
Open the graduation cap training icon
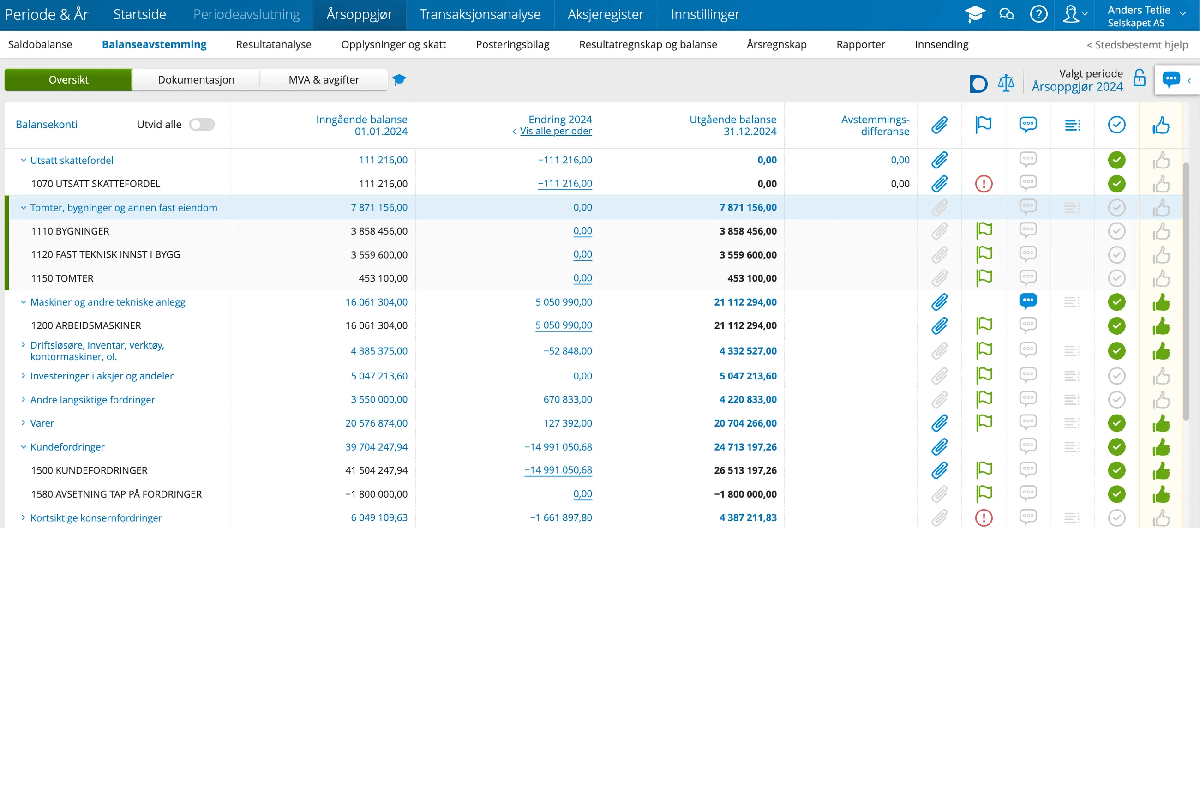tap(973, 14)
